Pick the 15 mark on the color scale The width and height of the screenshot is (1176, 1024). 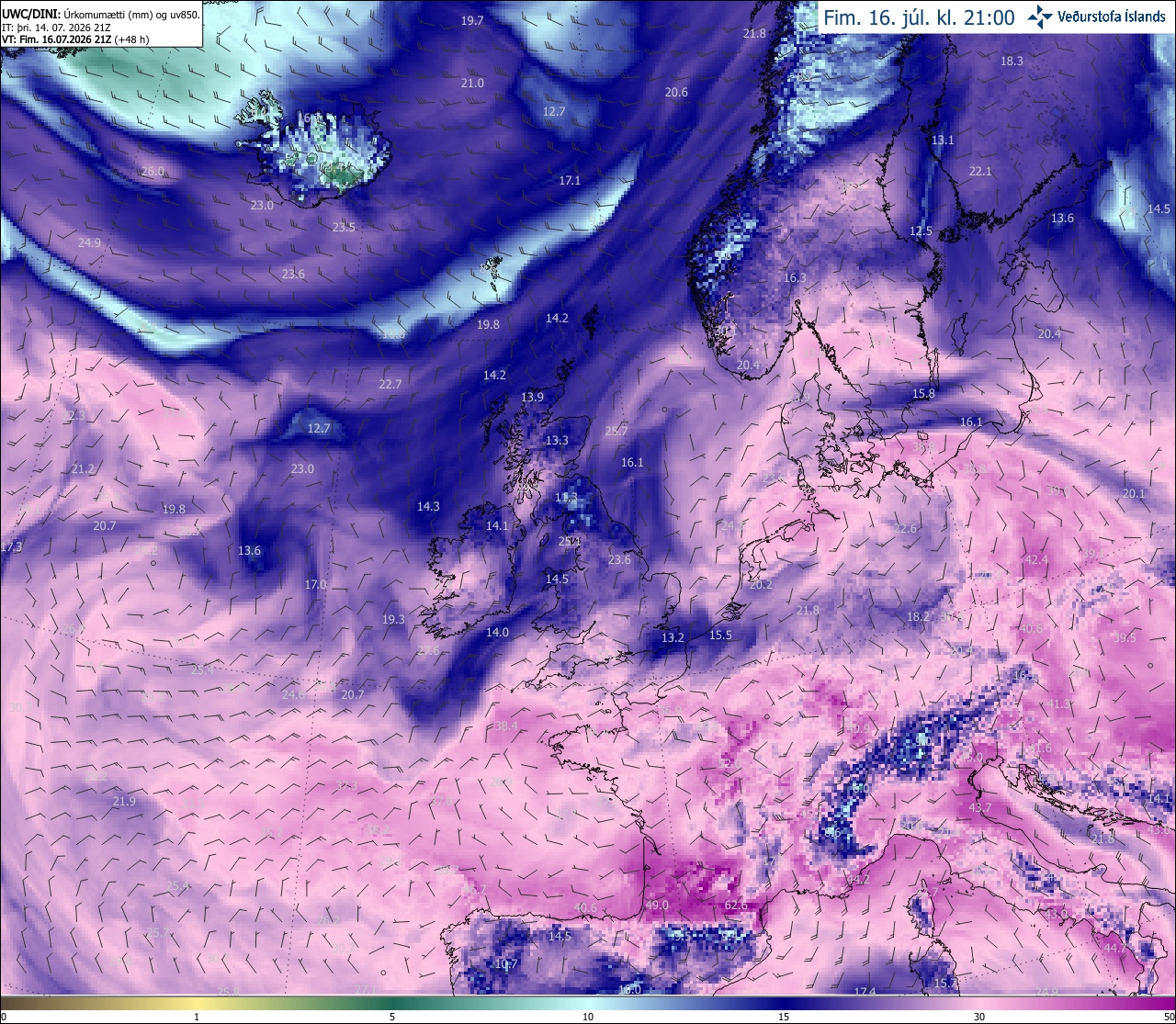(784, 1017)
